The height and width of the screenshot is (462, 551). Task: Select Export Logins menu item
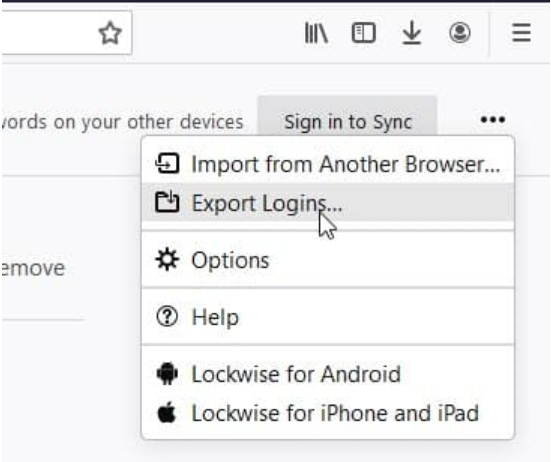328,203
